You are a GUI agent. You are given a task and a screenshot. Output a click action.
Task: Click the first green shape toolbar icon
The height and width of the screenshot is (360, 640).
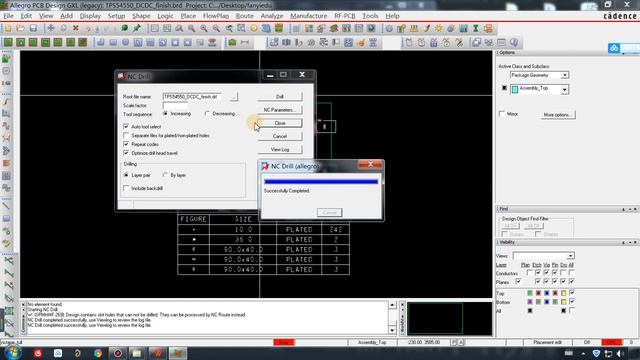coord(8,42)
